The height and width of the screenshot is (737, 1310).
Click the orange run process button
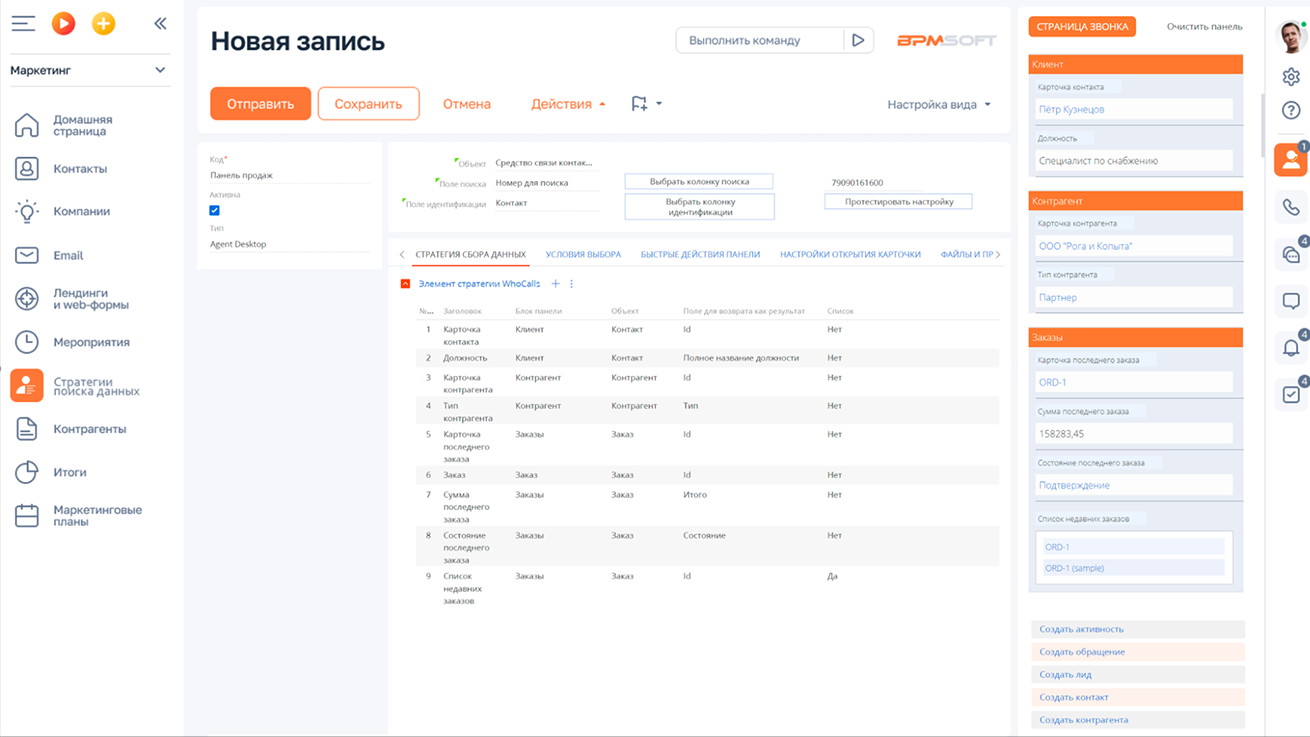point(63,22)
